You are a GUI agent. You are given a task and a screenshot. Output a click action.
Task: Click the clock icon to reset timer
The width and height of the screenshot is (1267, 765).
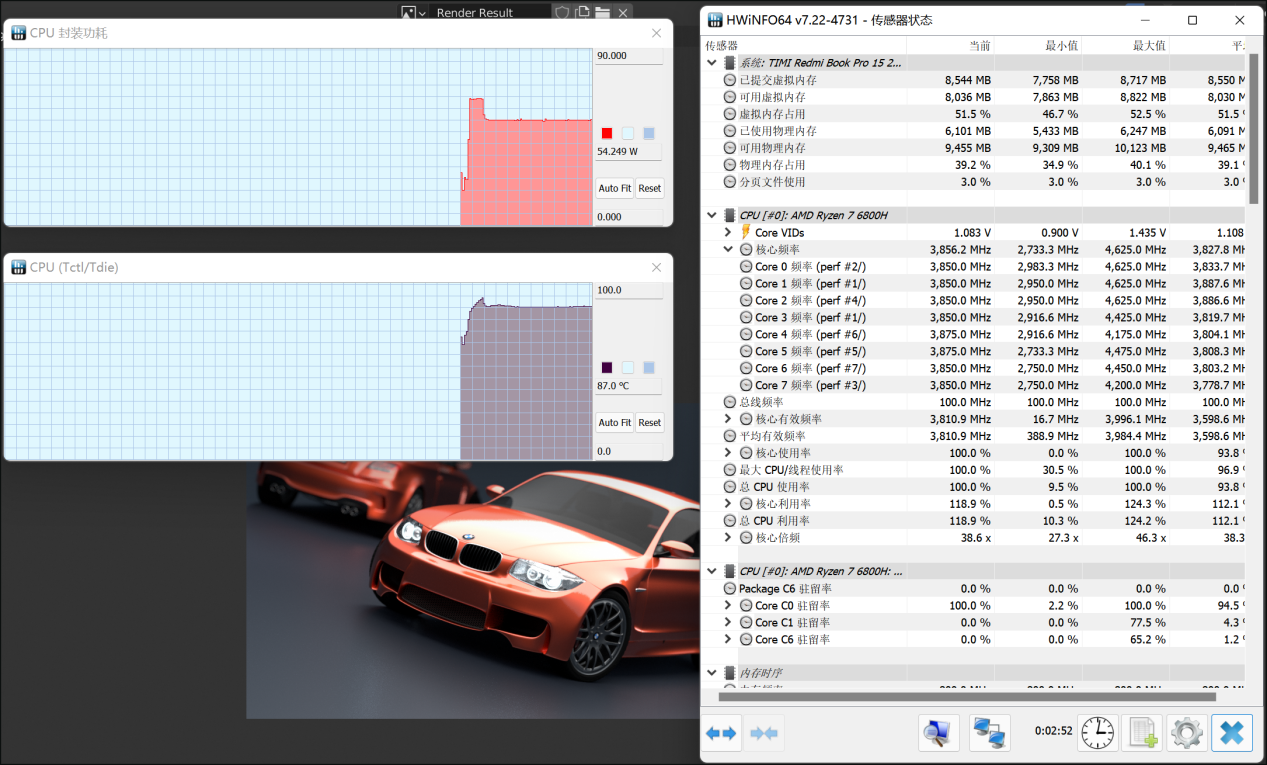(x=1097, y=733)
